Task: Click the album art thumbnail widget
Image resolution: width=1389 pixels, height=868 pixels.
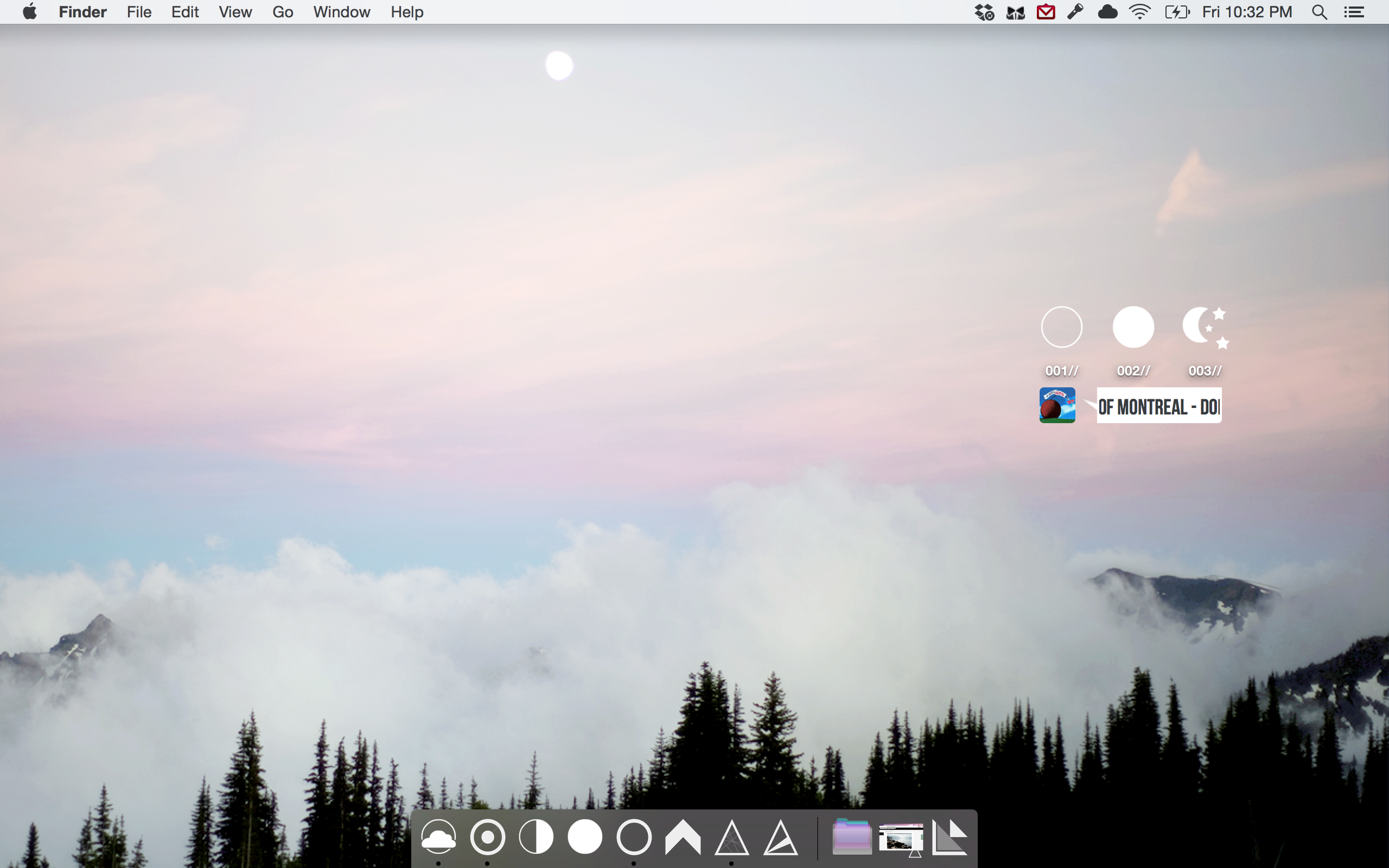Action: tap(1057, 405)
